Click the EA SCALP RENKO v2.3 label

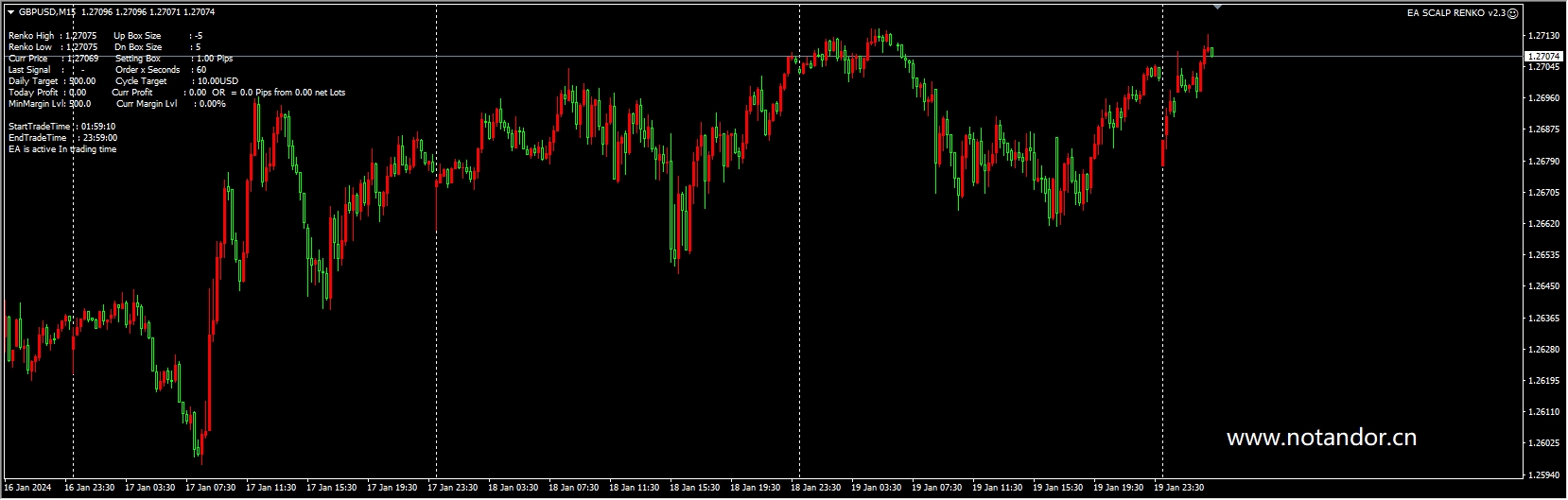[1455, 13]
